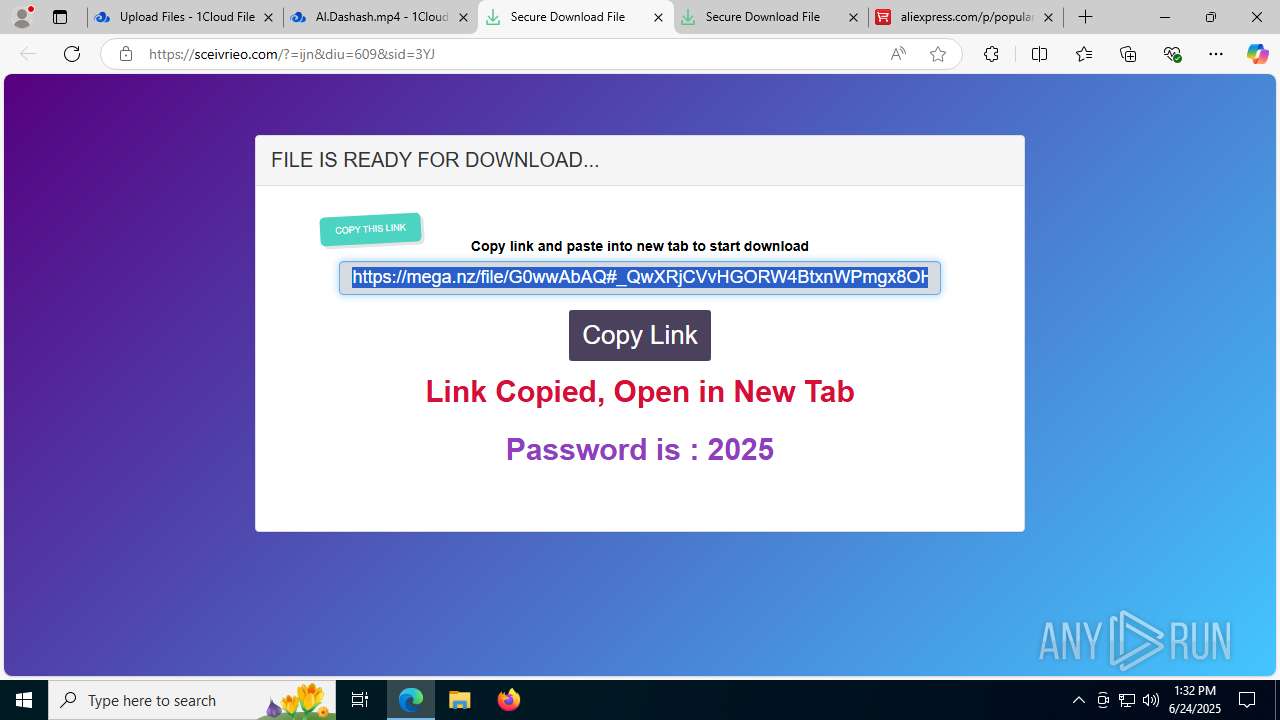
Task: Click the taskbar search box
Action: coord(193,700)
